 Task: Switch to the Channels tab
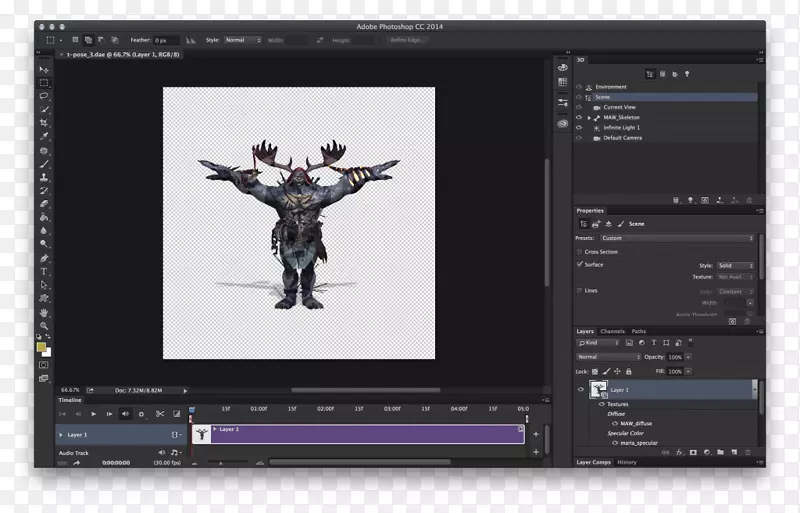click(x=612, y=331)
